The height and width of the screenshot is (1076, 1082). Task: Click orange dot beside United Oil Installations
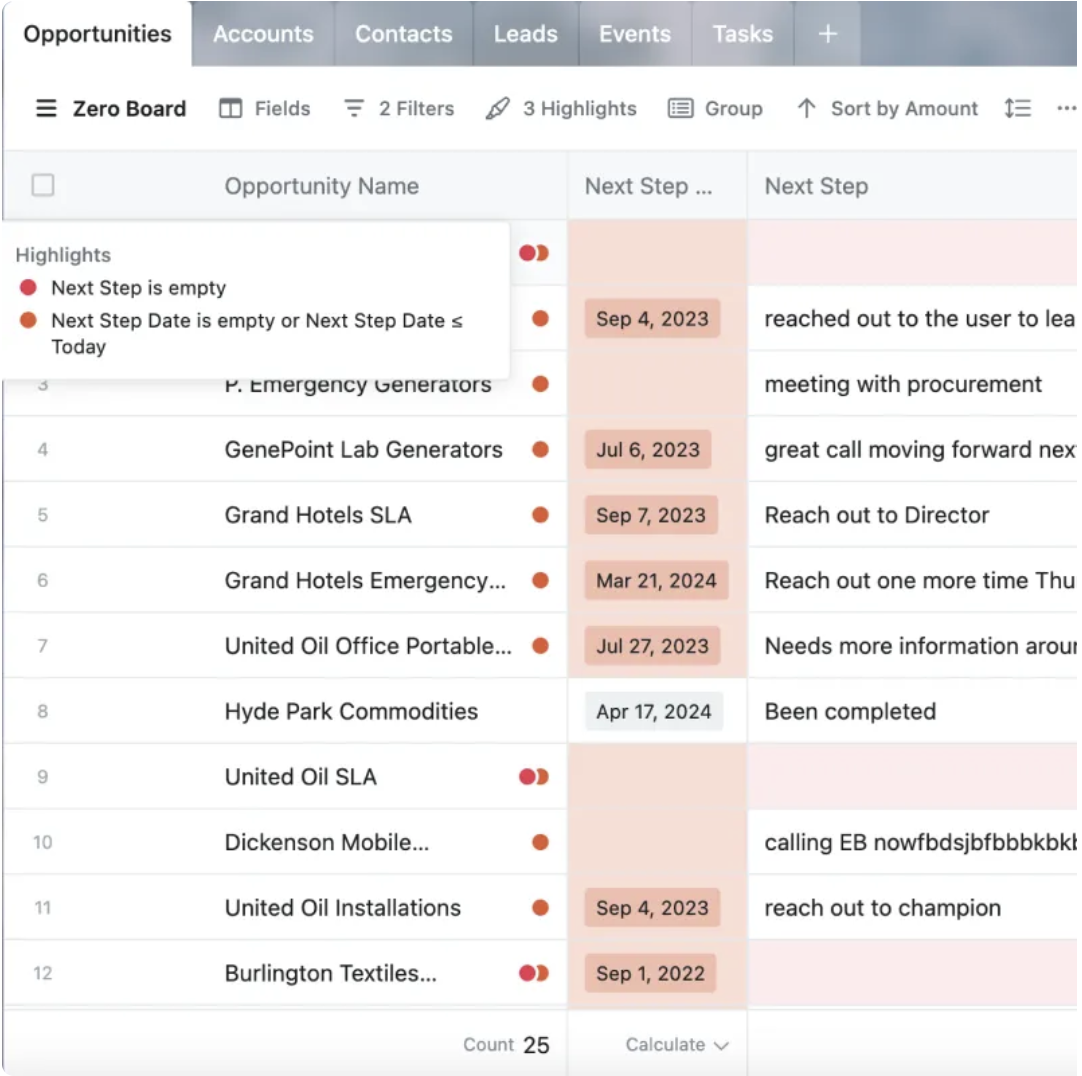pyautogui.click(x=540, y=908)
